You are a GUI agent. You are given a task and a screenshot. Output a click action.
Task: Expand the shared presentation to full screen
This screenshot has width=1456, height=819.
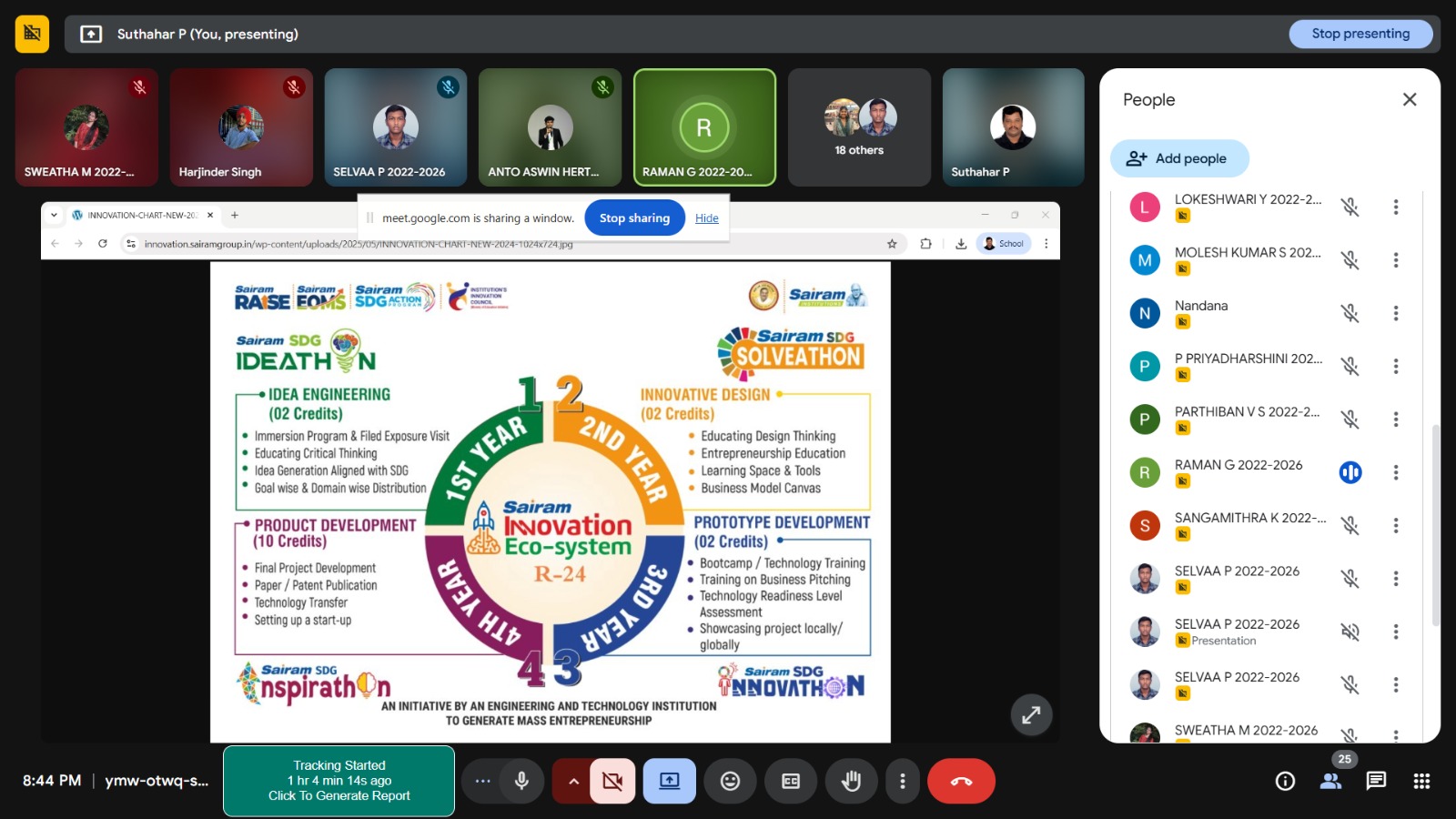click(1031, 715)
